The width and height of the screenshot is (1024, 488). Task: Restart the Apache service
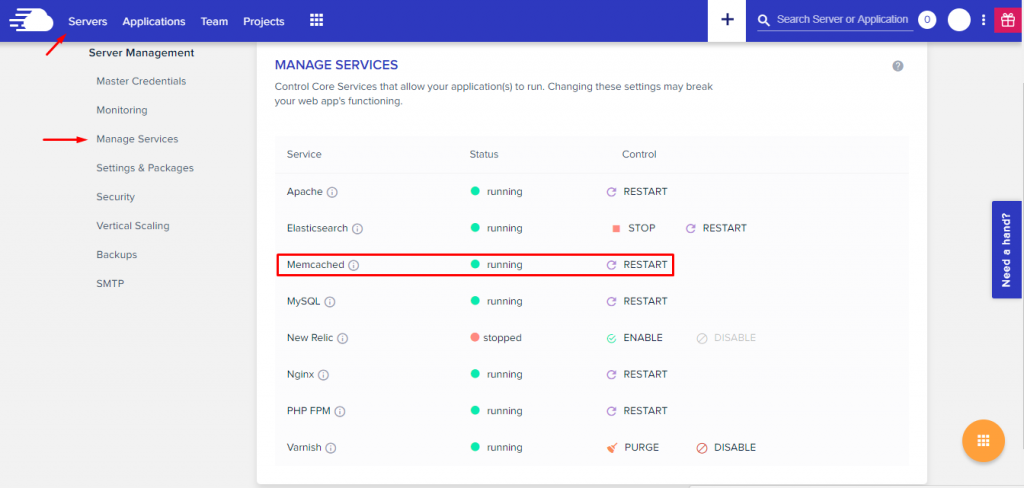click(x=637, y=191)
